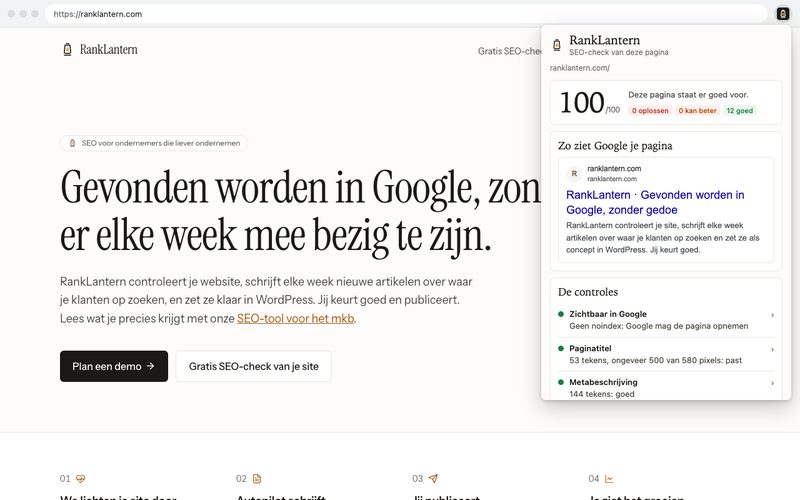Click the heart icon beside step 01

click(x=81, y=479)
